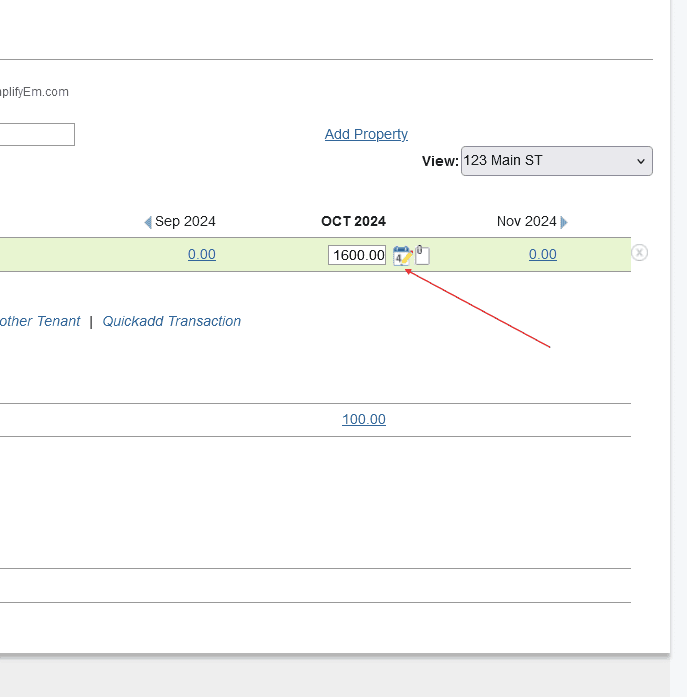Go to previous month with left arrow
687x697 pixels.
pos(148,222)
